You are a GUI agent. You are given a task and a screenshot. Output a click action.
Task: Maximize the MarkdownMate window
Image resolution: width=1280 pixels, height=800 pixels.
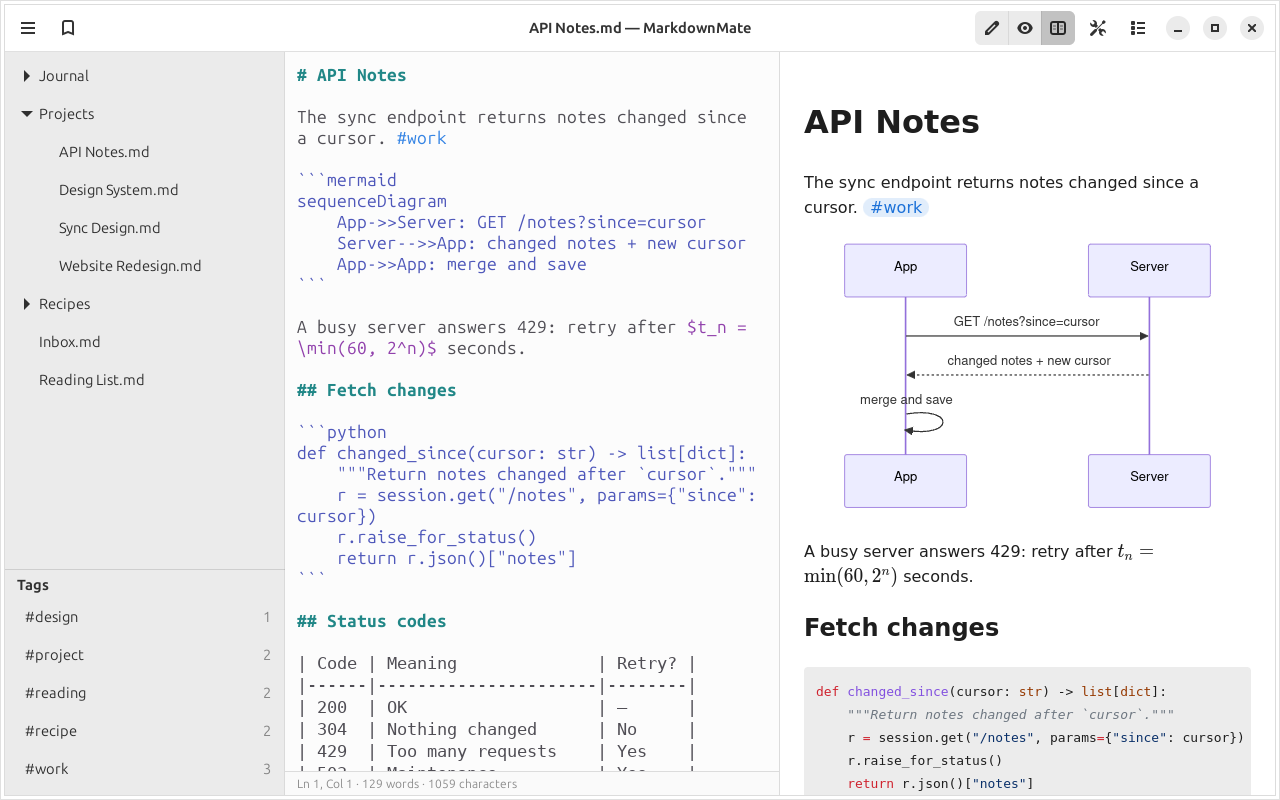[x=1215, y=28]
